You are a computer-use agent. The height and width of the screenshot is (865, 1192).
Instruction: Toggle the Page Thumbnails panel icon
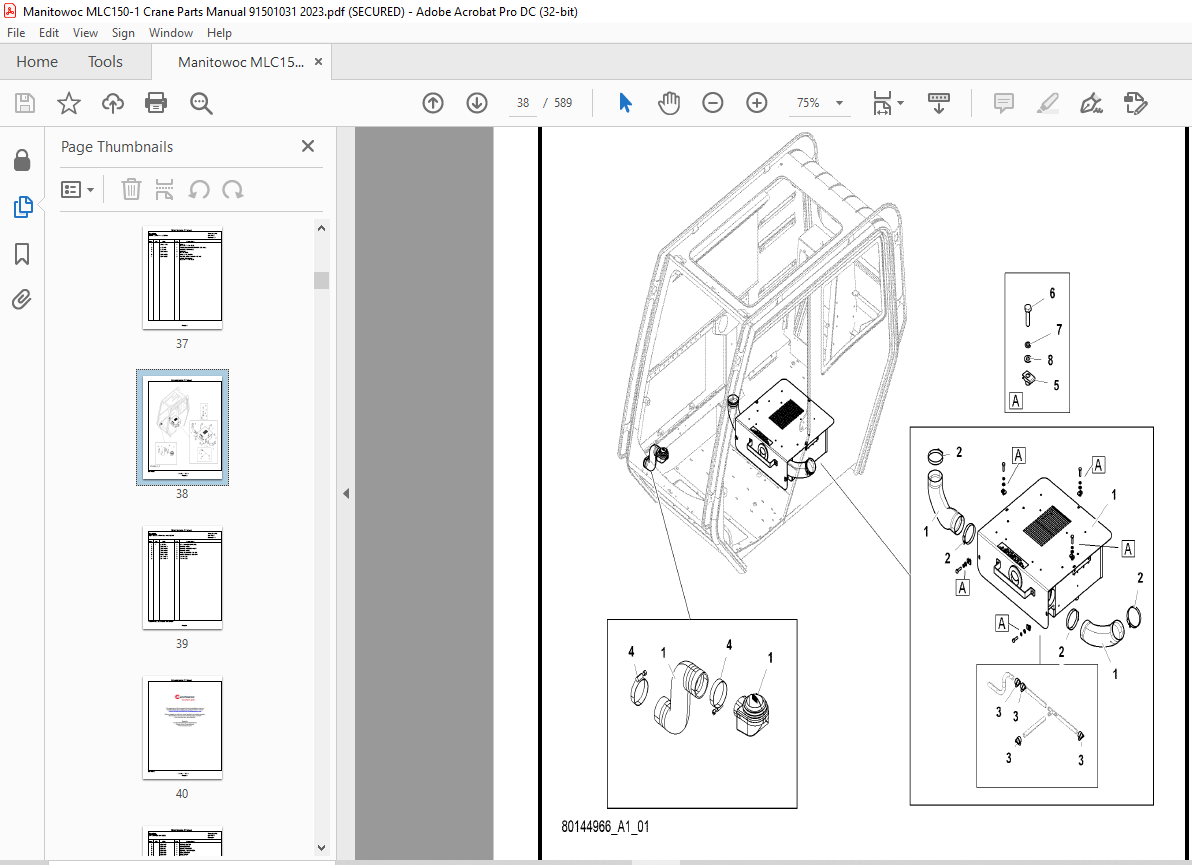(x=23, y=207)
